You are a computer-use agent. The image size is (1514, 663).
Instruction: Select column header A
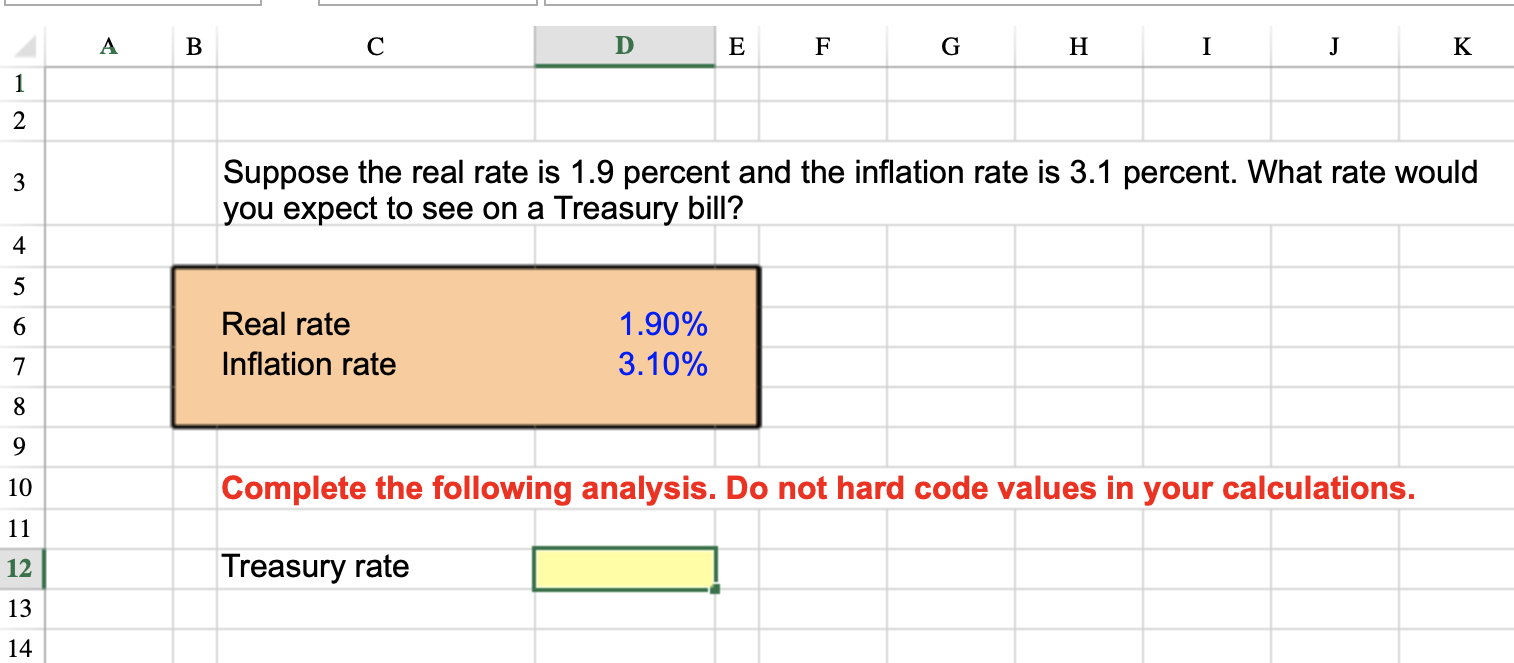click(108, 46)
